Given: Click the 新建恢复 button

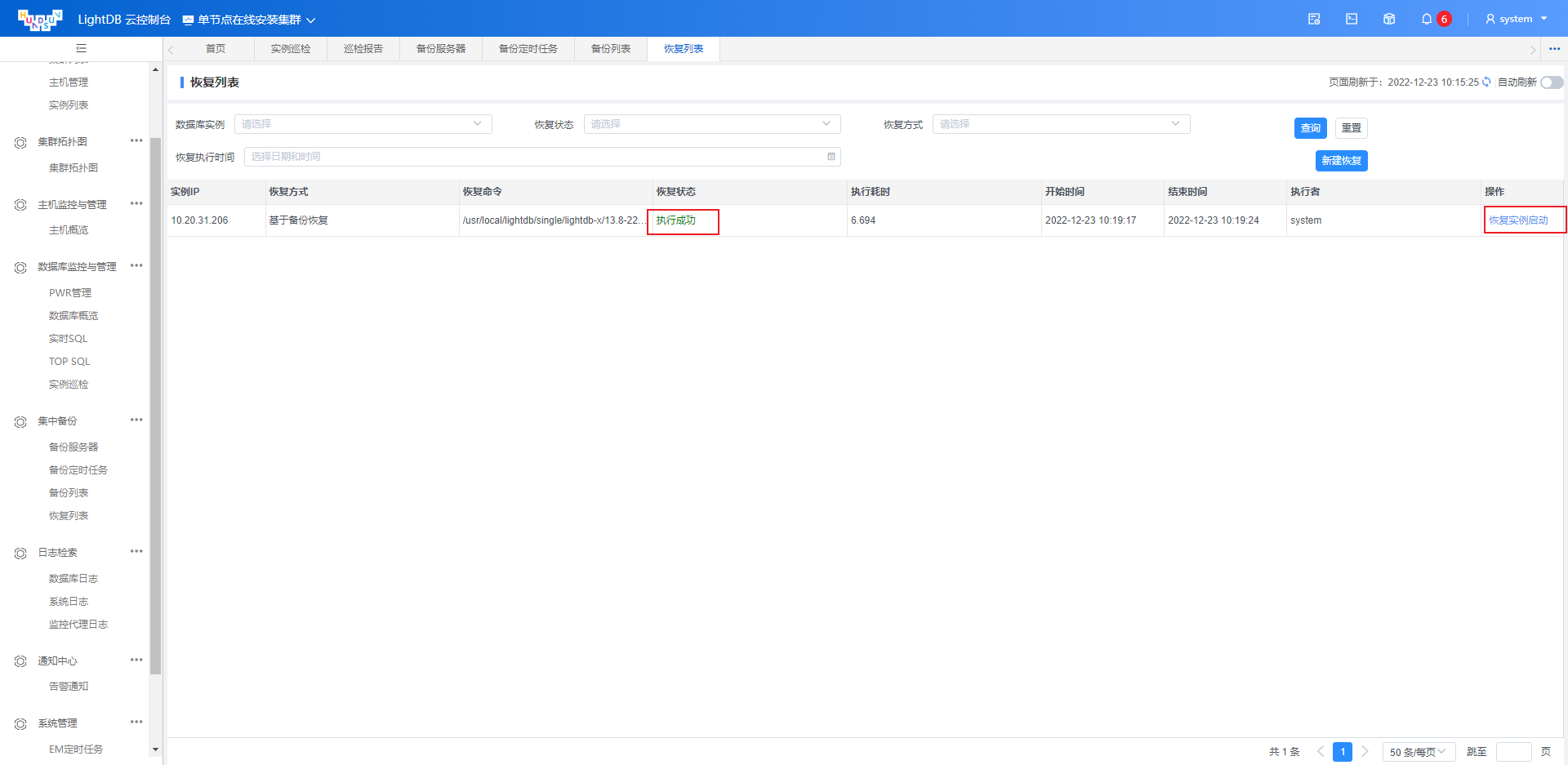Looking at the screenshot, I should [1341, 161].
